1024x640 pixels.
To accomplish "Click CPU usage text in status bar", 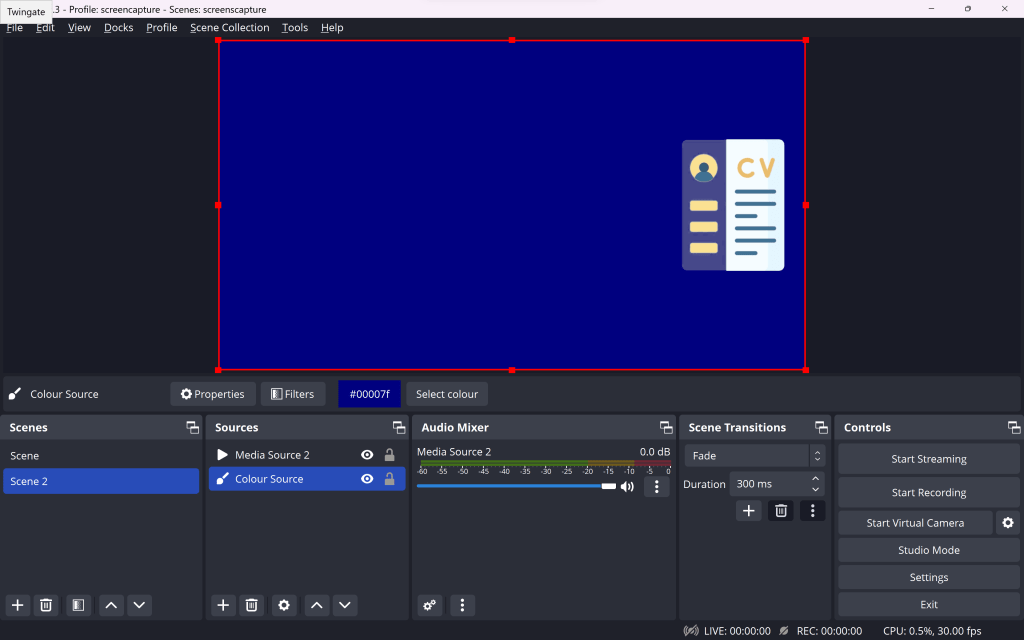I will click(932, 631).
